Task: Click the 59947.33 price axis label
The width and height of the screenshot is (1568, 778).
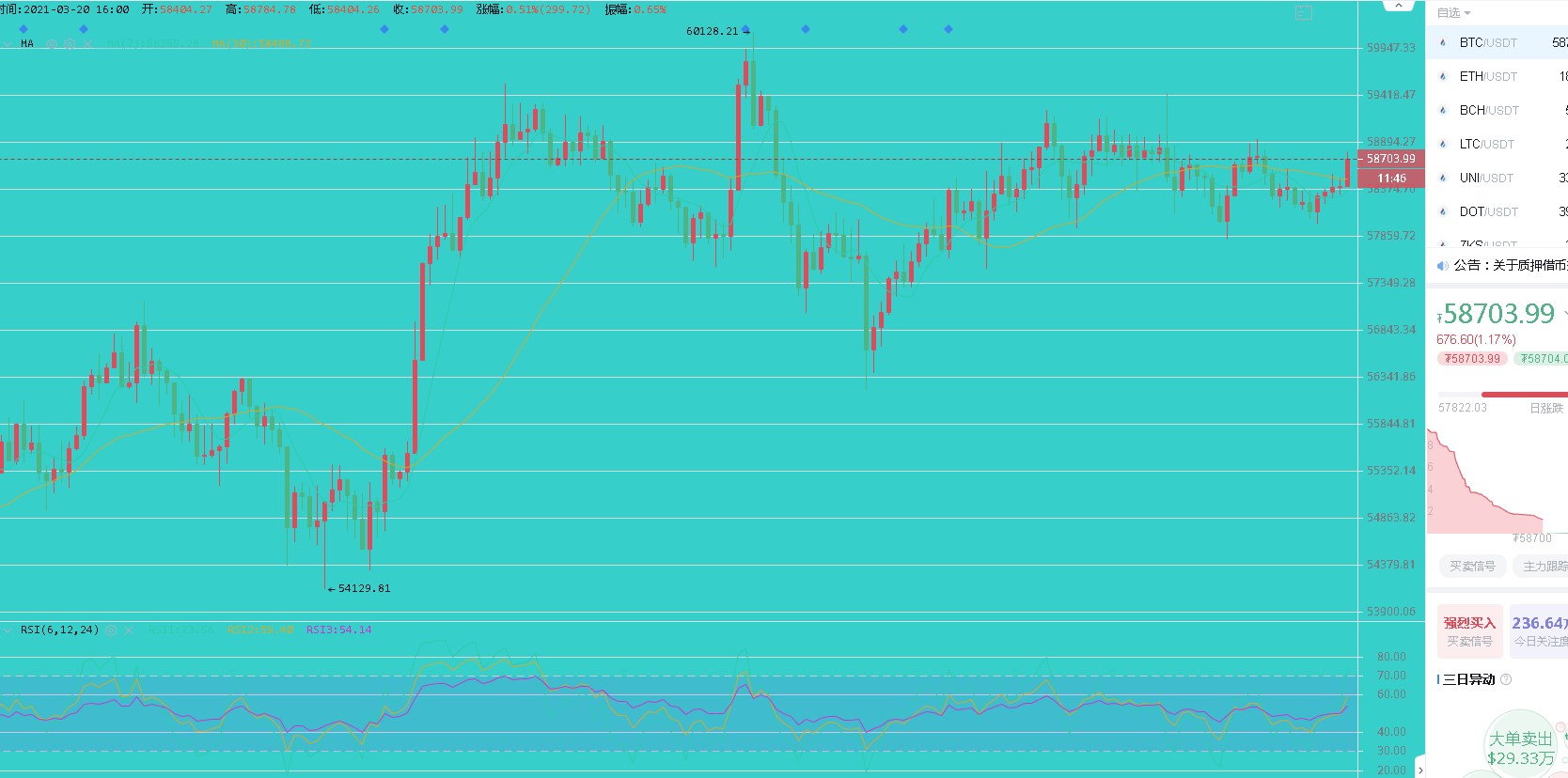Action: [1391, 48]
